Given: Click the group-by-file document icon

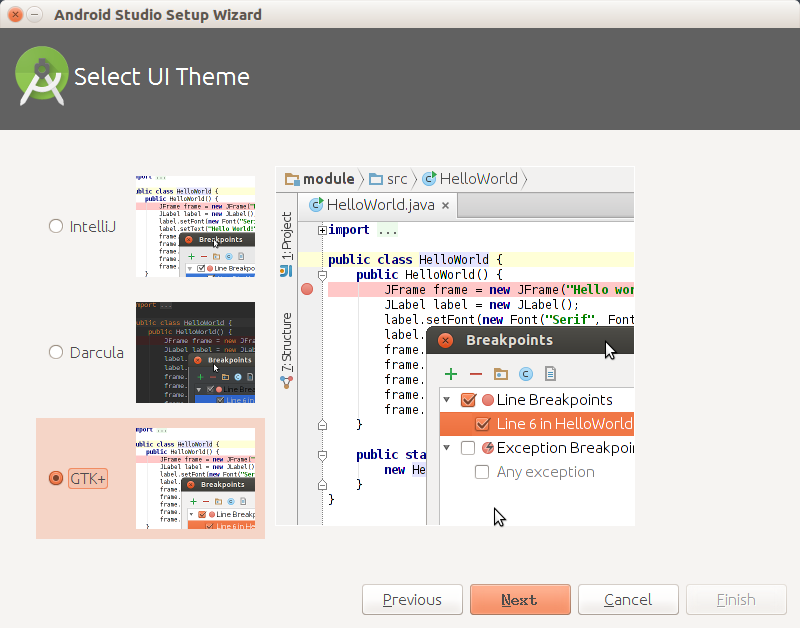Looking at the screenshot, I should pos(550,374).
